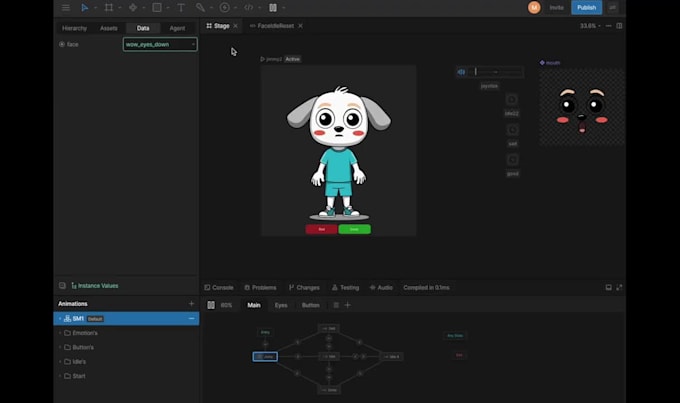The image size is (680, 403).
Task: Open the wow_eyes_down face dropdown
Action: coord(160,44)
